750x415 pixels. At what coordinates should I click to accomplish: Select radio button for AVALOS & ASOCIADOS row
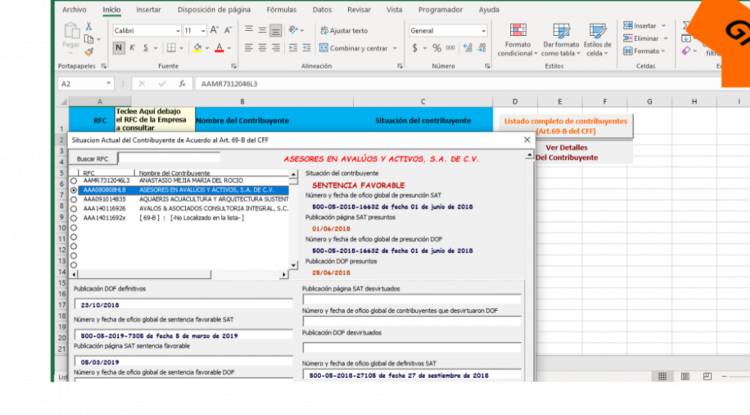point(75,207)
